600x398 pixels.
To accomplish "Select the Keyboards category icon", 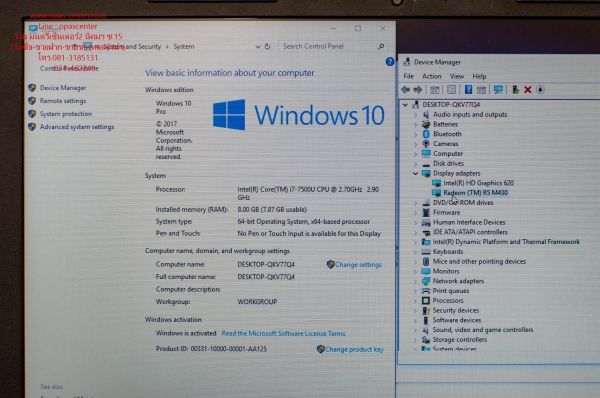I will coord(426,251).
